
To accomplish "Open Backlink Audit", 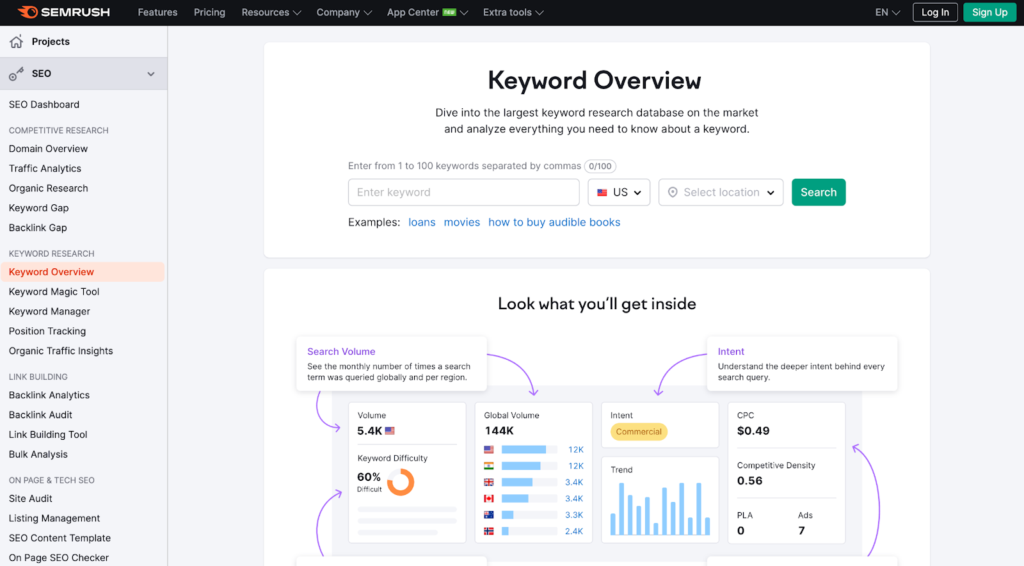I will (40, 415).
